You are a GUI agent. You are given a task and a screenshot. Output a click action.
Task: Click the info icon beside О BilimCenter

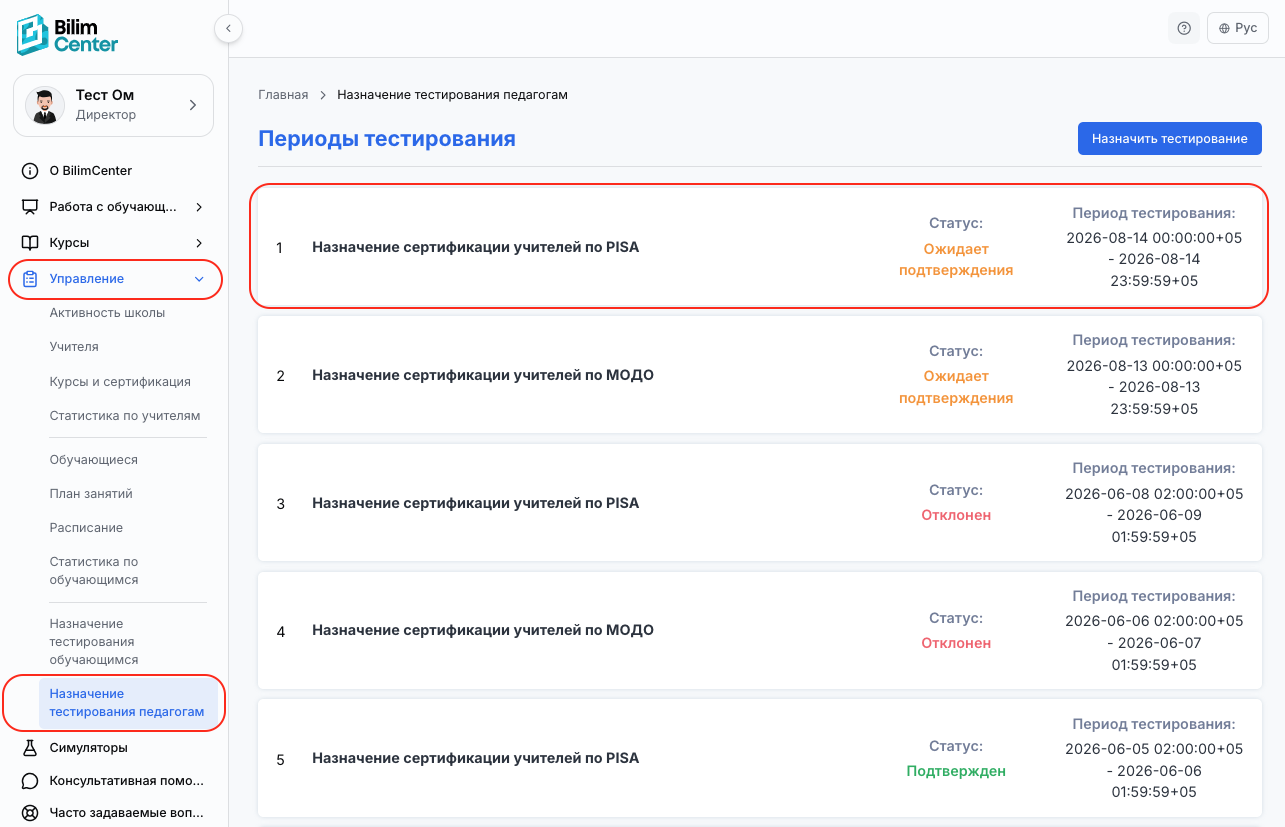[30, 171]
